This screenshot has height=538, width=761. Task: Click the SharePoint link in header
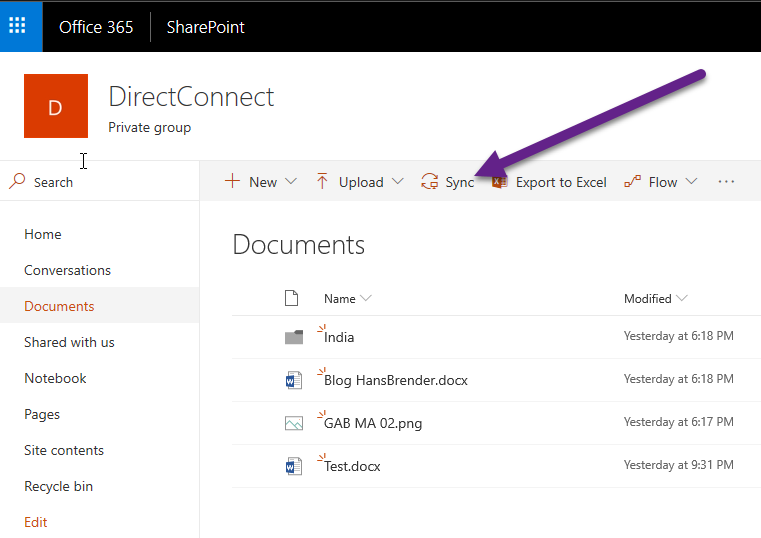click(205, 27)
